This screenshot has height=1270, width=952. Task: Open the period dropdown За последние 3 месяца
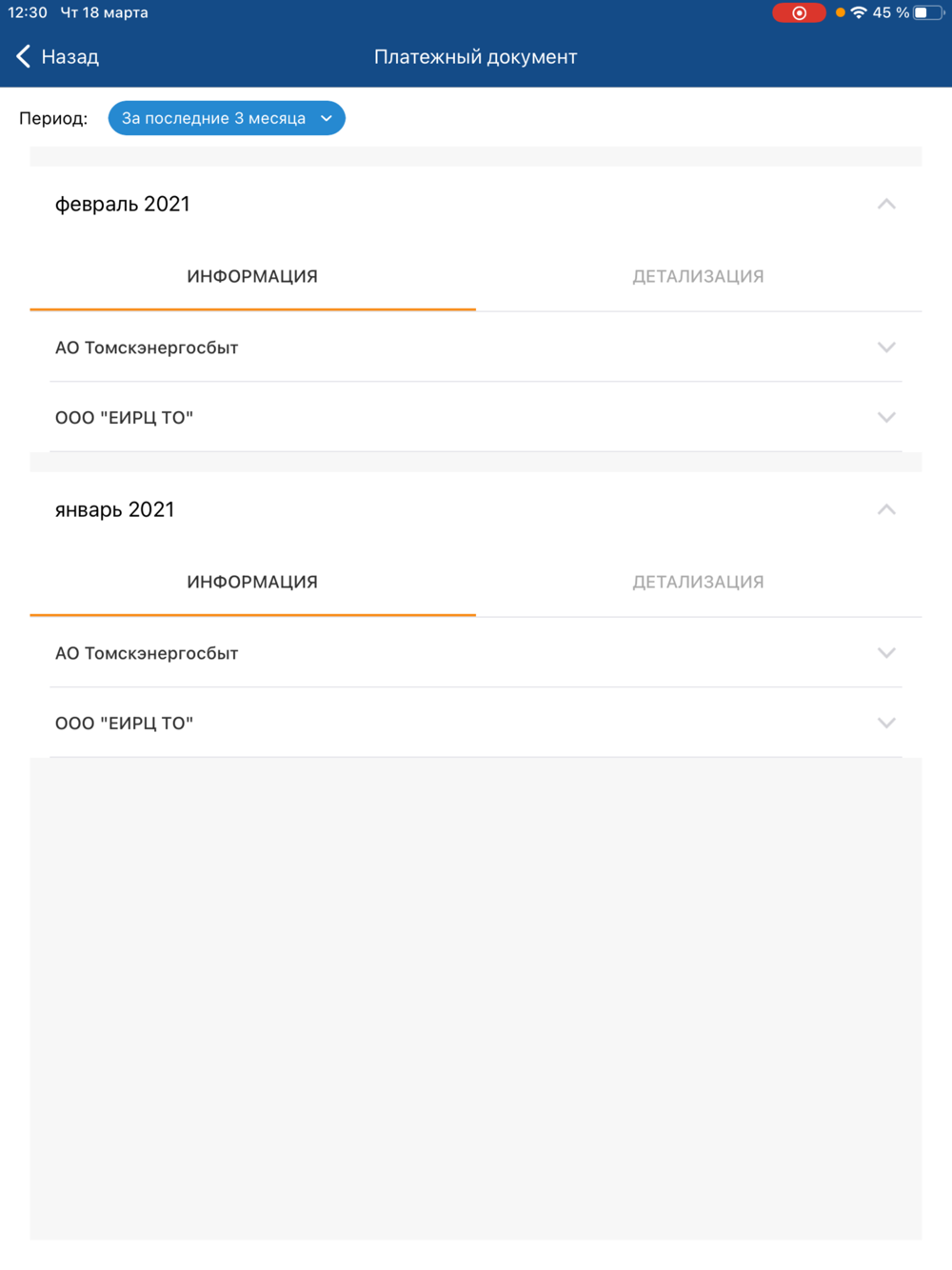click(227, 118)
